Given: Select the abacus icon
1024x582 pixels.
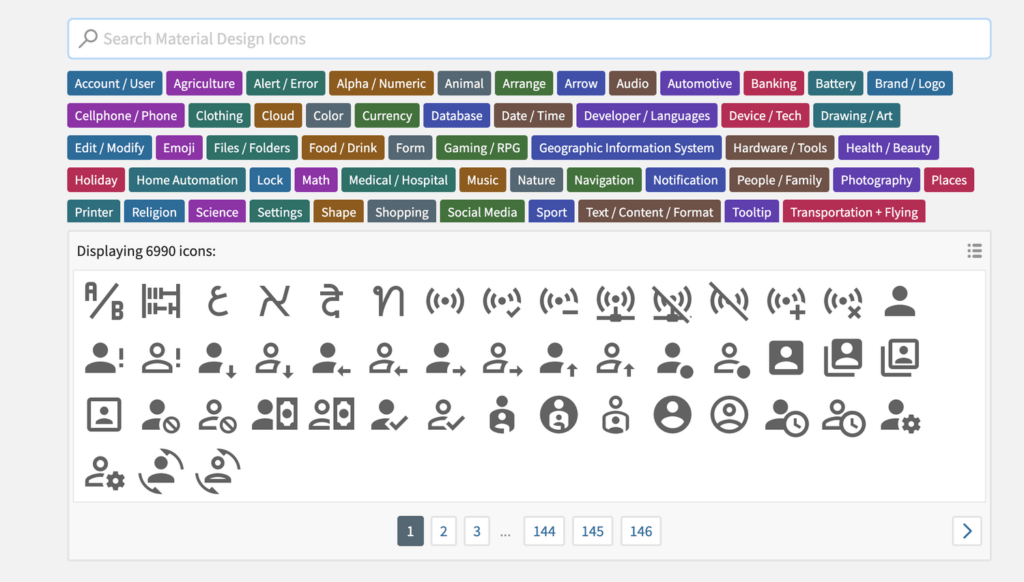Looking at the screenshot, I should click(160, 301).
